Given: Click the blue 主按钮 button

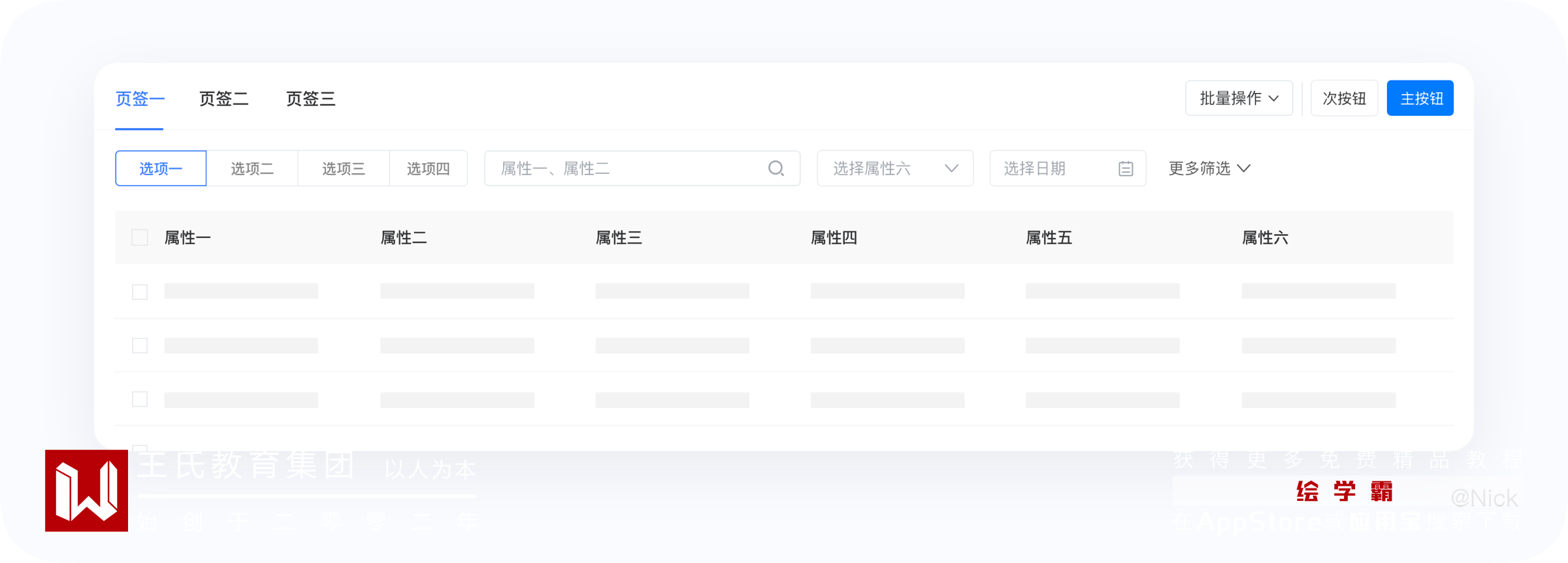Looking at the screenshot, I should pyautogui.click(x=1420, y=98).
